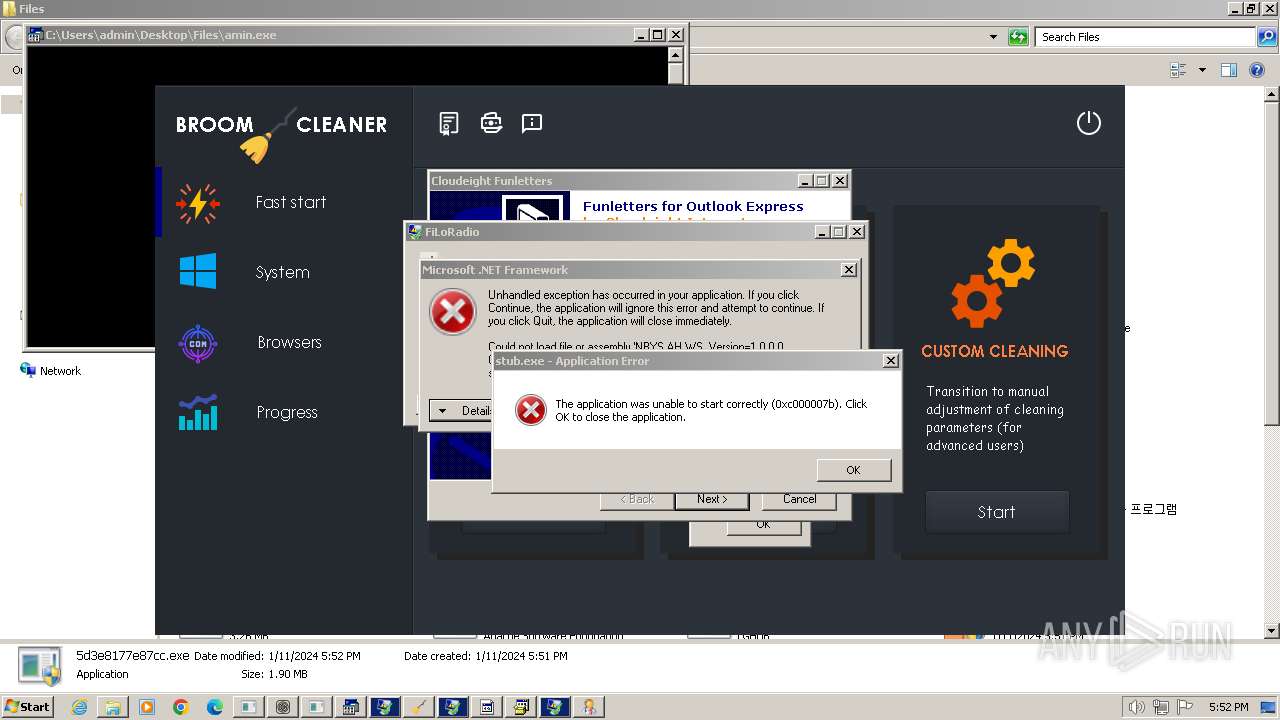Click the search magnifier button in Explorer

click(x=1267, y=37)
